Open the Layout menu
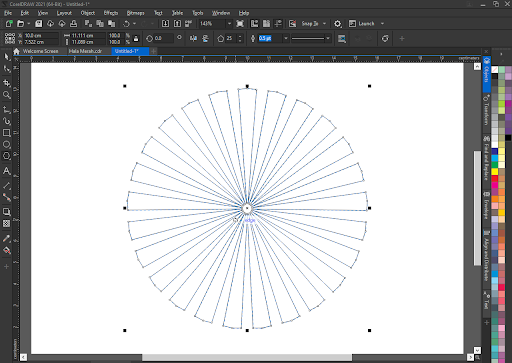The width and height of the screenshot is (512, 363). click(x=64, y=13)
